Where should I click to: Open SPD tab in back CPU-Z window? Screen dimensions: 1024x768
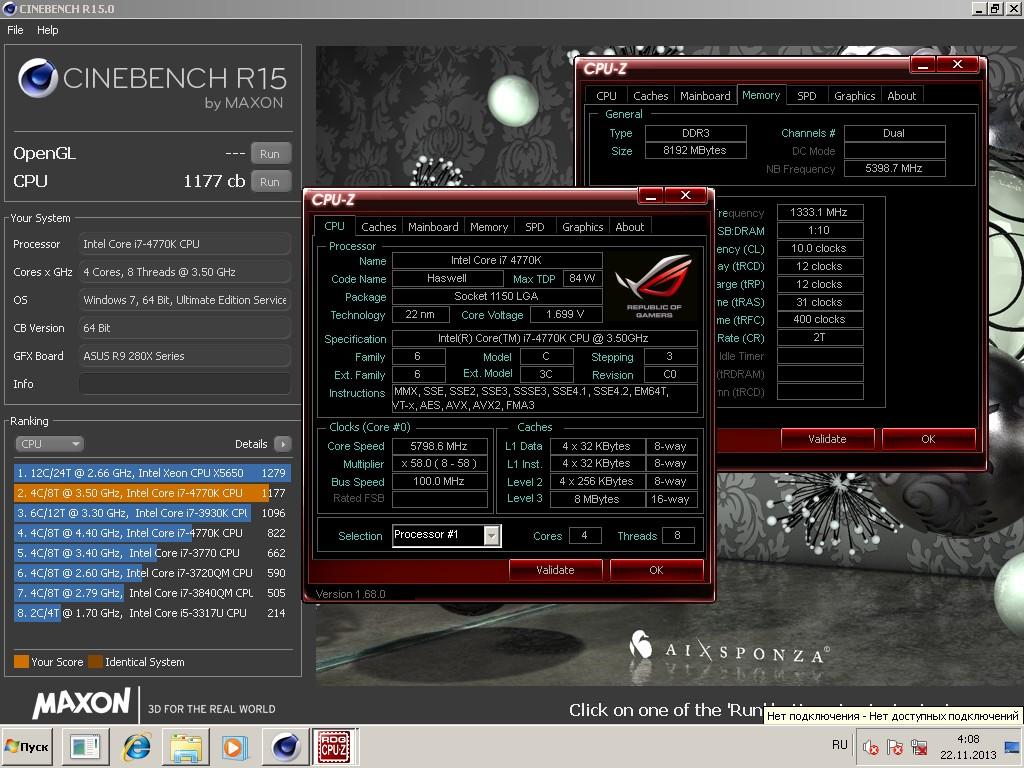[807, 96]
